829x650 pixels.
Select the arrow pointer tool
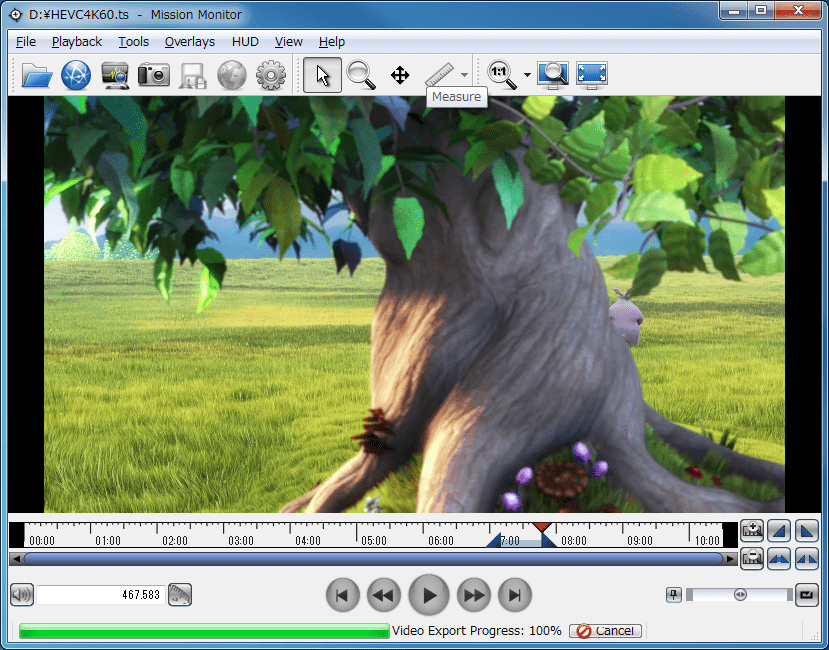pos(323,75)
